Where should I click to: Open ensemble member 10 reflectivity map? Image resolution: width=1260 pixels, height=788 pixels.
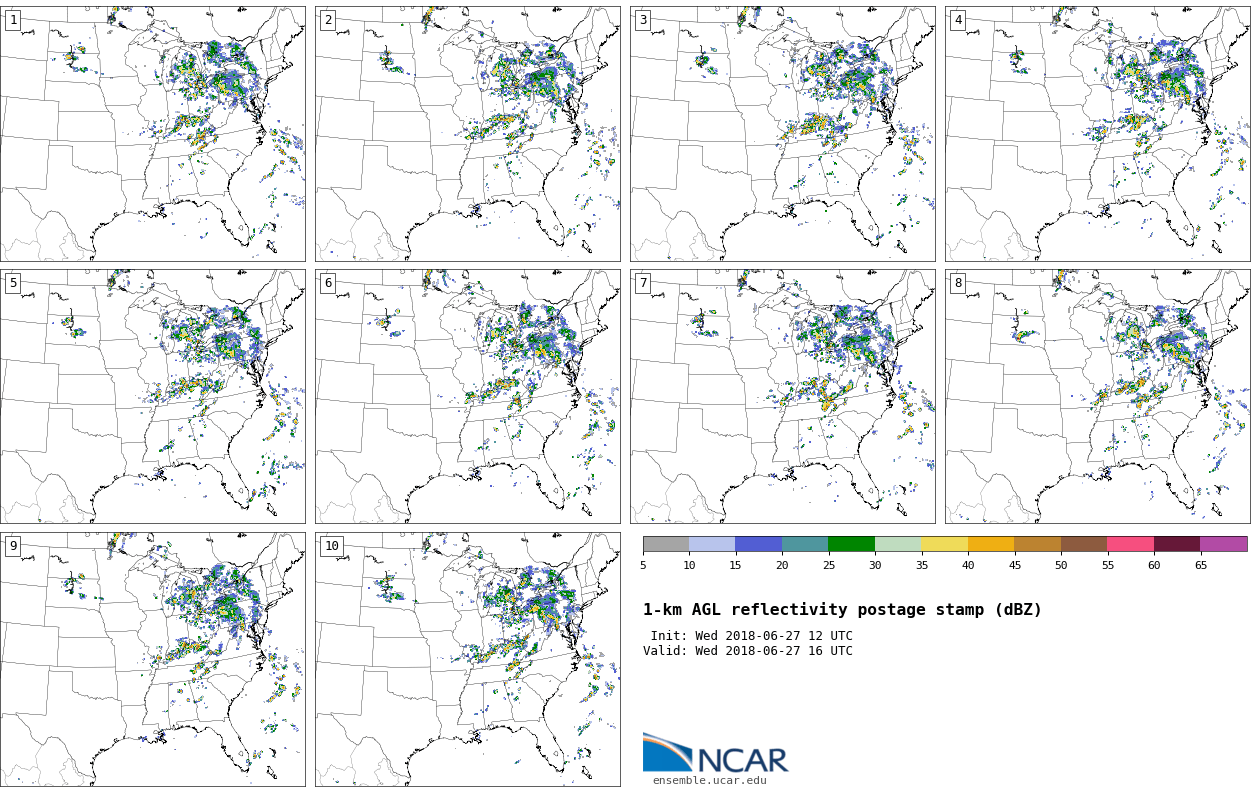tap(468, 659)
